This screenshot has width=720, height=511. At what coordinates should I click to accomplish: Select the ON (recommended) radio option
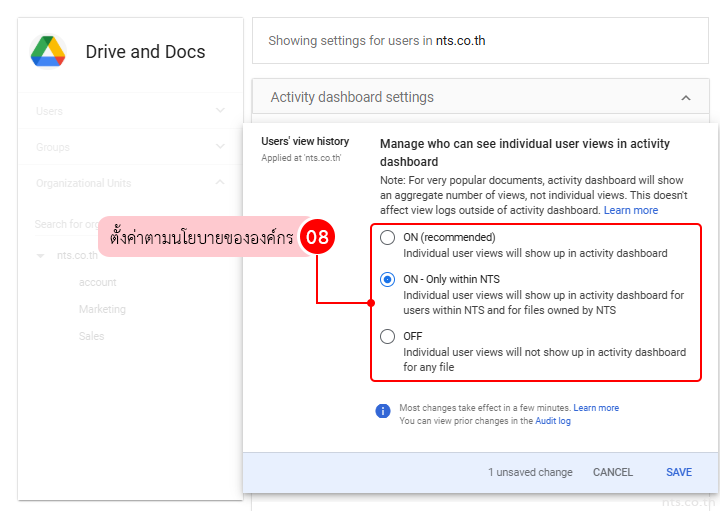click(x=388, y=238)
